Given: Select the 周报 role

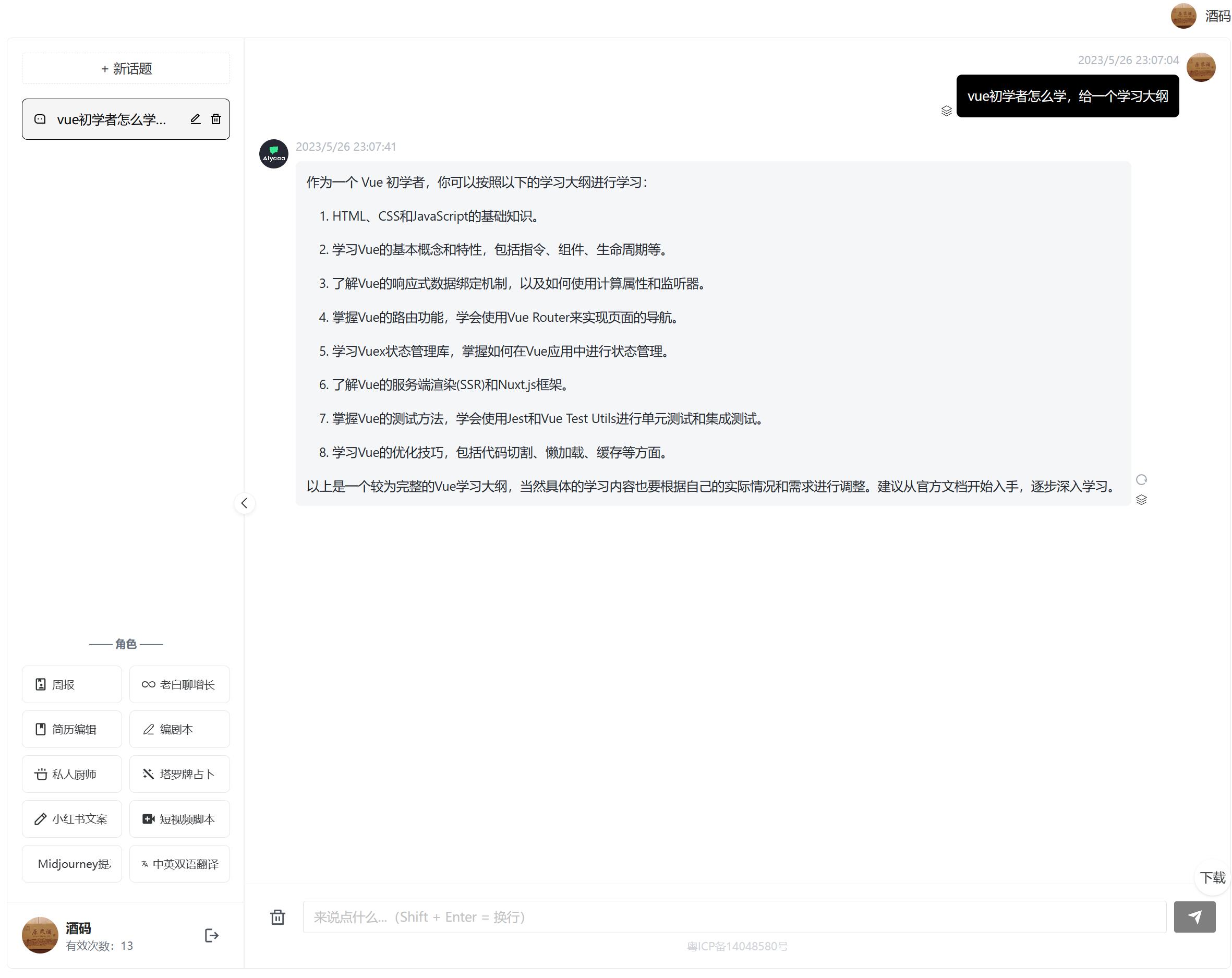Looking at the screenshot, I should pos(71,684).
